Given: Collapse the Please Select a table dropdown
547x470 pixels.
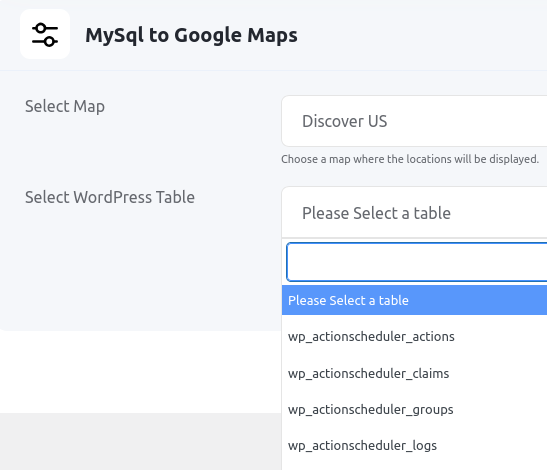Looking at the screenshot, I should 414,212.
